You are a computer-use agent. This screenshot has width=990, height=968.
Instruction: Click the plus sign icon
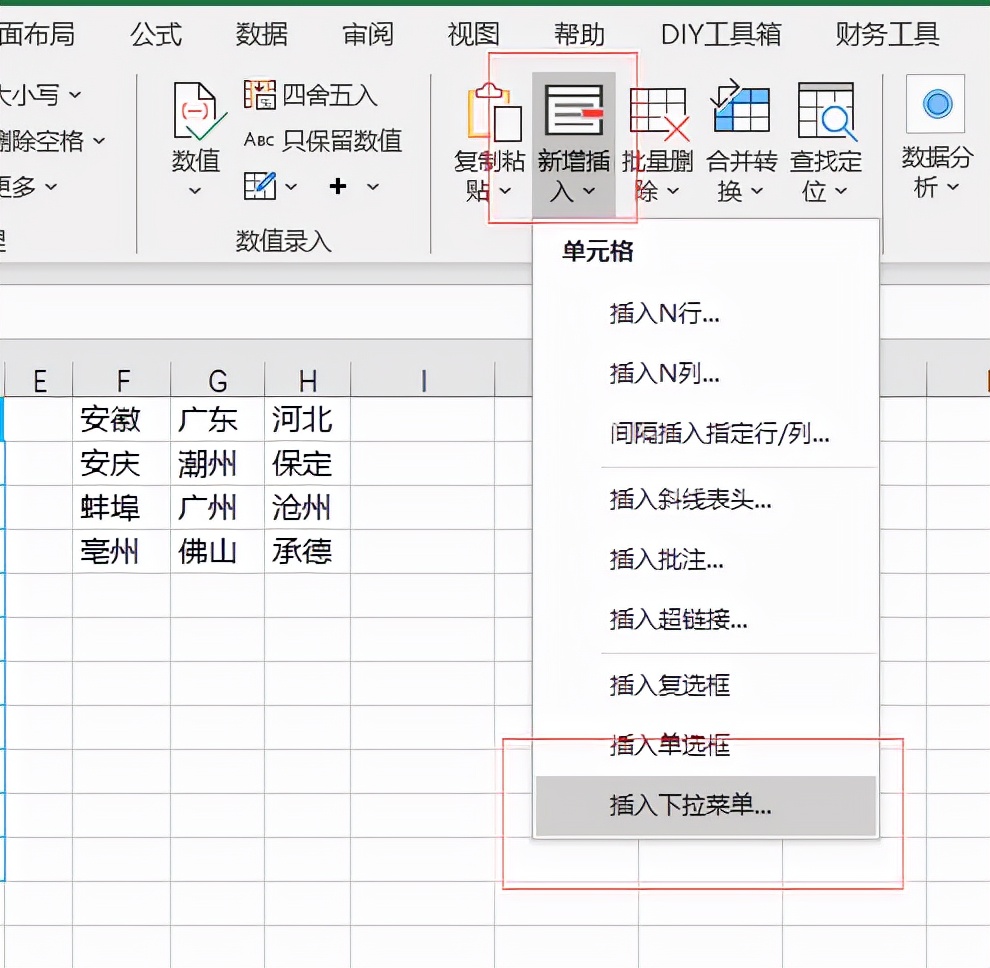pyautogui.click(x=338, y=186)
